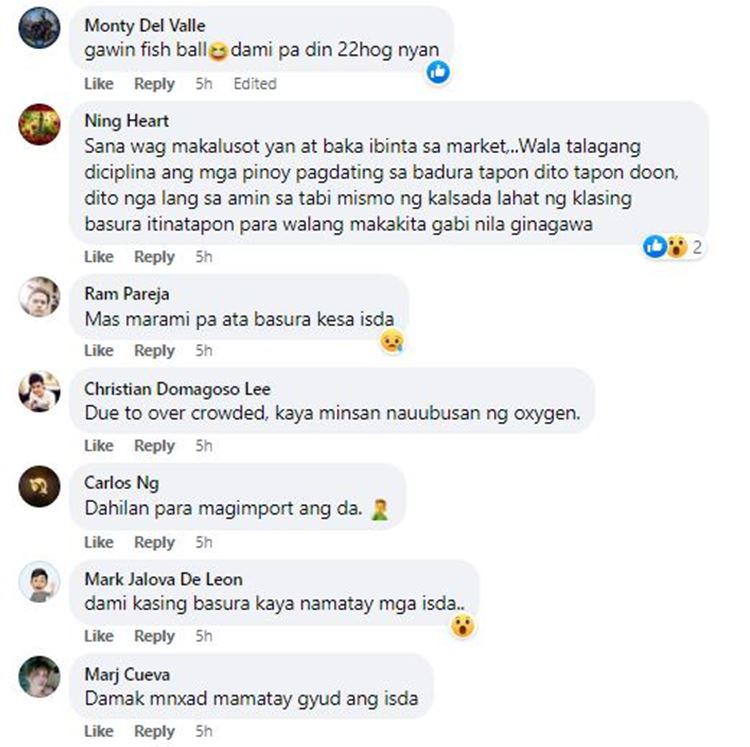Reply to Ram Pareja's comment

click(154, 351)
